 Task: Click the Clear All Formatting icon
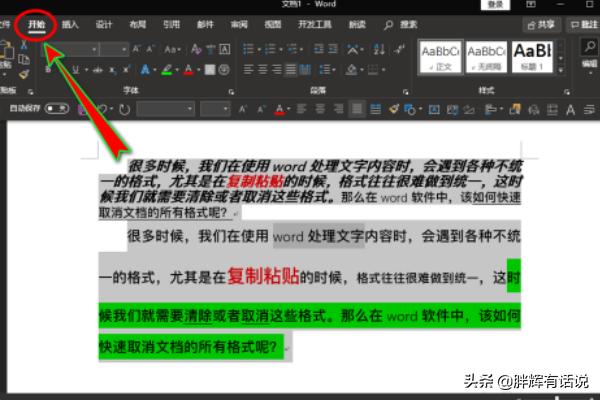196,49
